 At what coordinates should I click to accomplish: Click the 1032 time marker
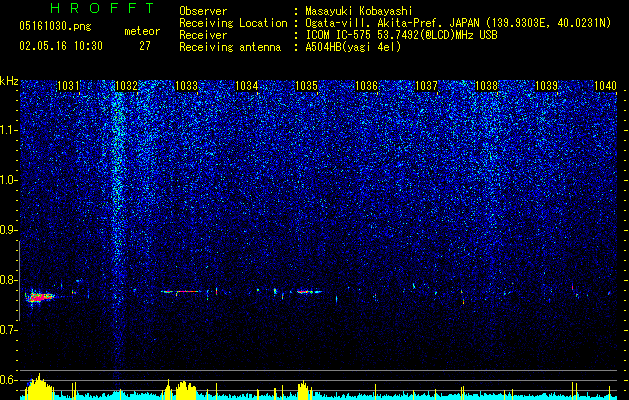pyautogui.click(x=127, y=85)
